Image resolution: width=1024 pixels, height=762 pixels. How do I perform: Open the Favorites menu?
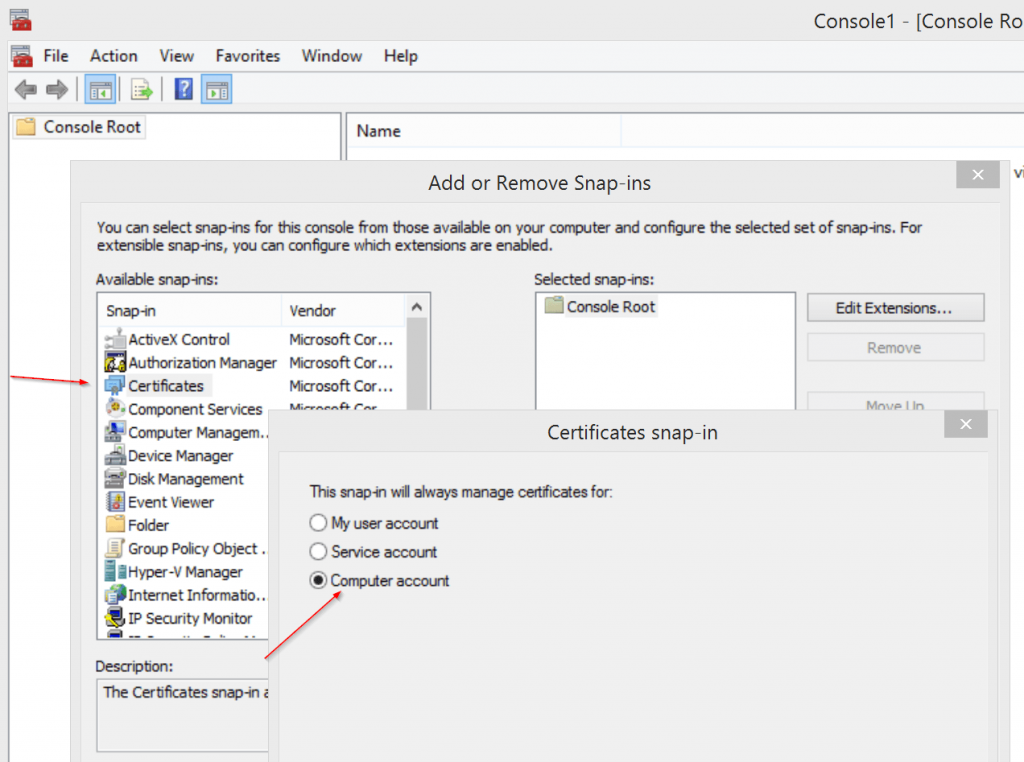tap(248, 56)
